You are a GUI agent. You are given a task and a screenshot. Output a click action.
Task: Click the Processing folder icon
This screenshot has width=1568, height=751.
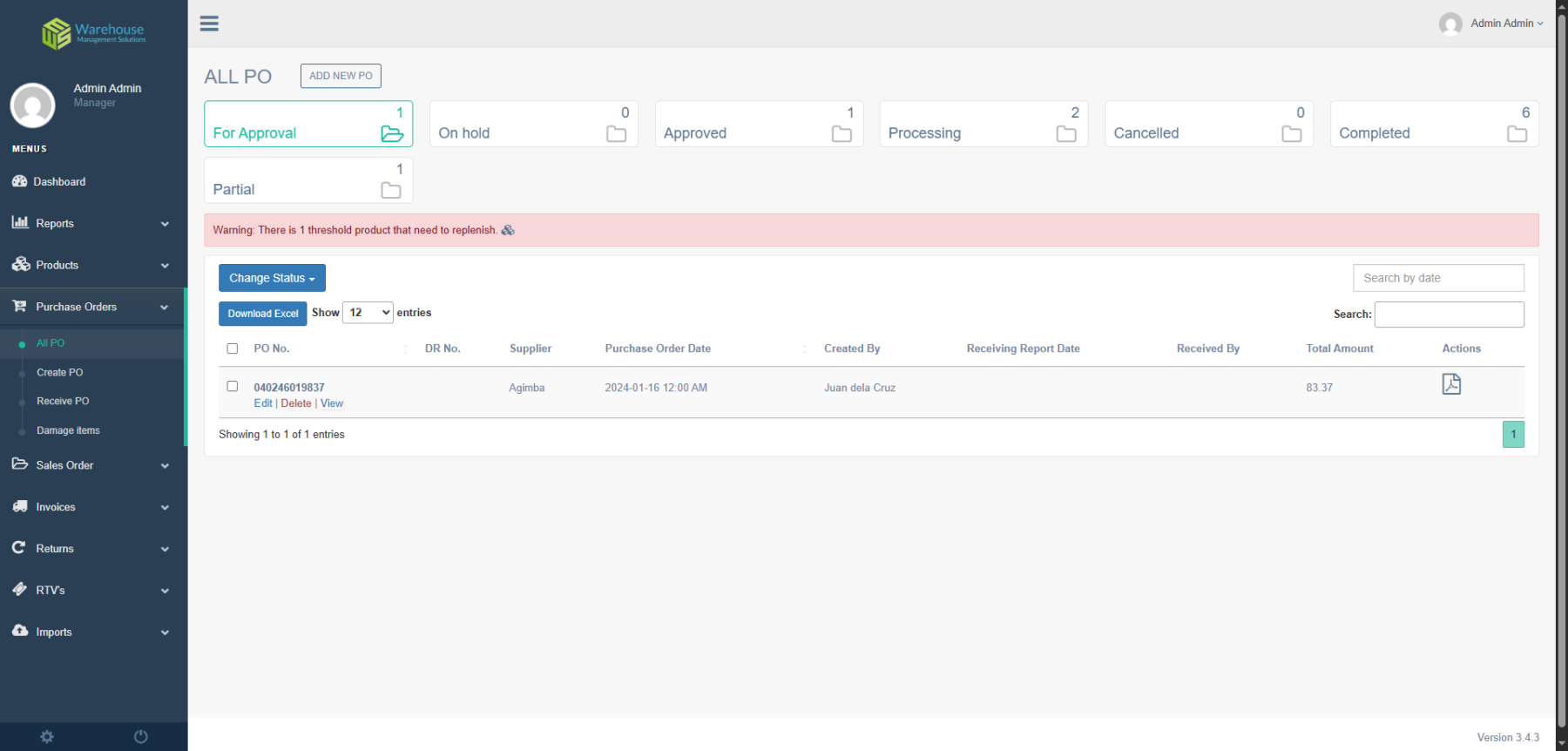pos(1066,133)
